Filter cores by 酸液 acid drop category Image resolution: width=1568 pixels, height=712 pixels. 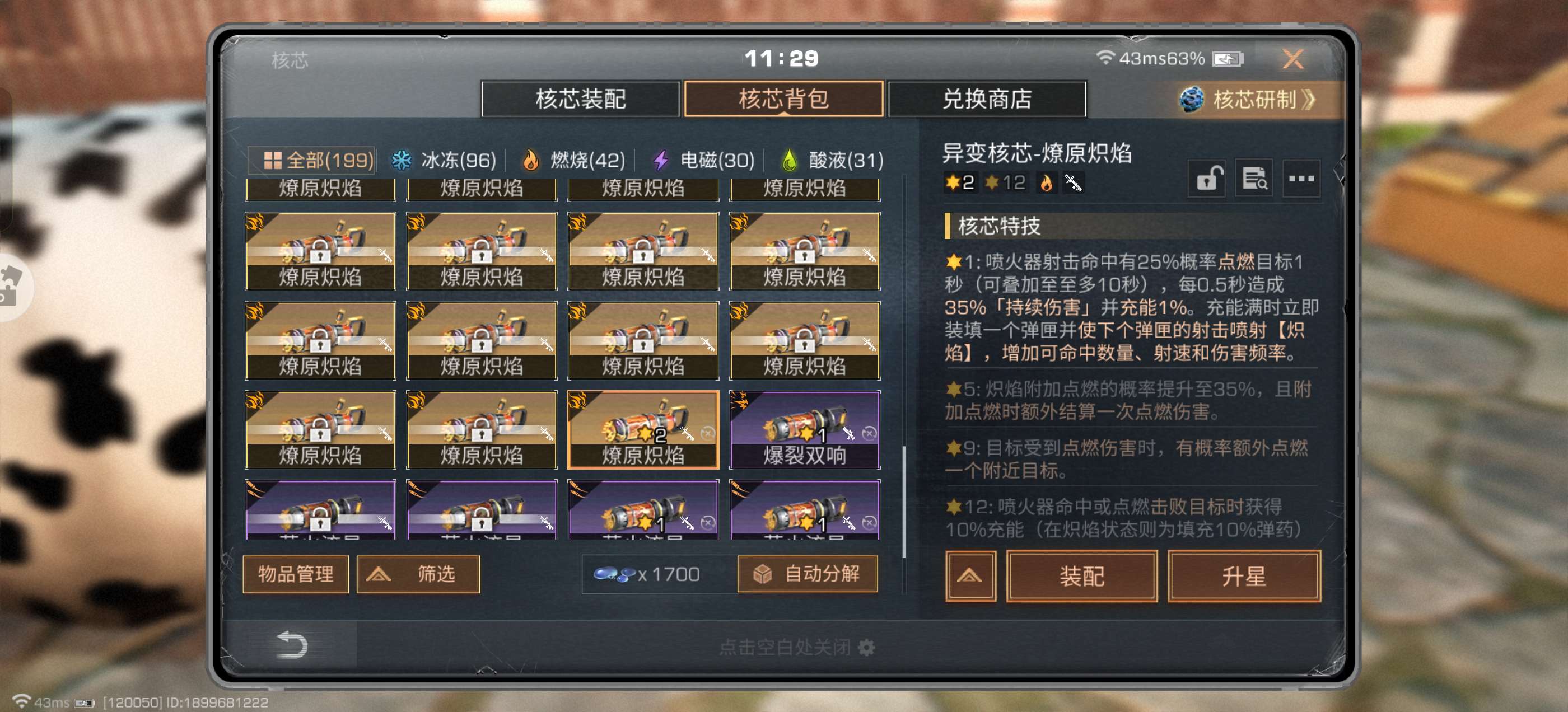point(832,161)
